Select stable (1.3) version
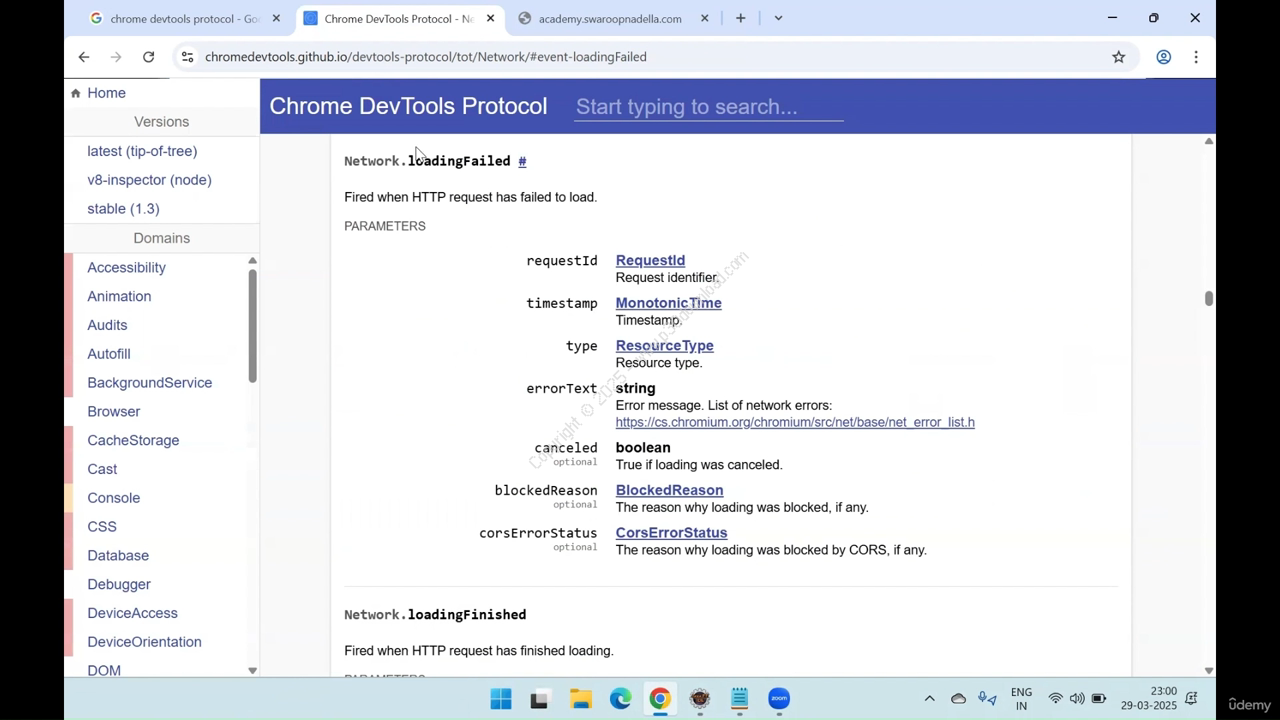 123,209
